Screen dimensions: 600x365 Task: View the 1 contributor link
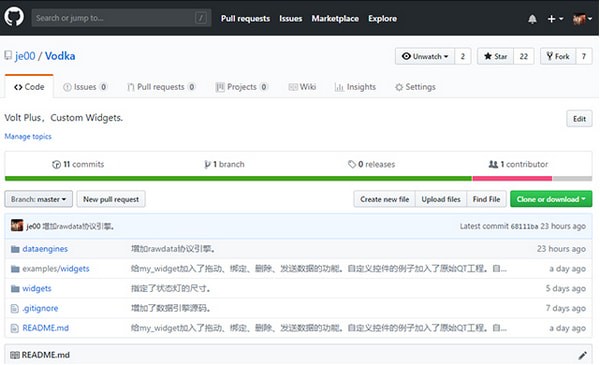[x=518, y=165]
